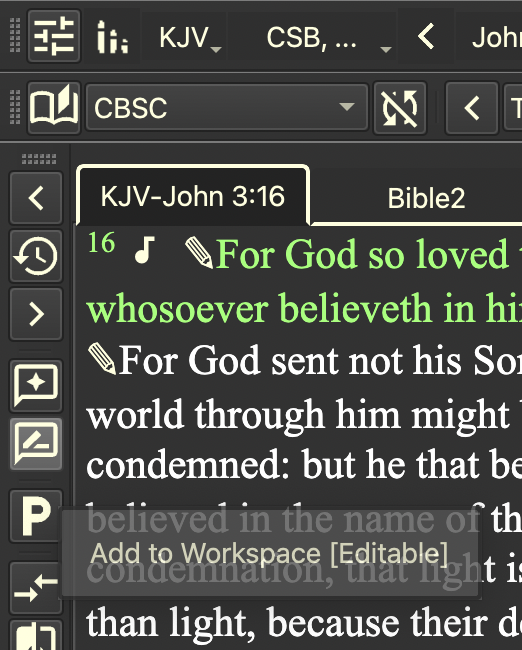Click the music note beside verse 16
The image size is (522, 650).
click(x=145, y=250)
